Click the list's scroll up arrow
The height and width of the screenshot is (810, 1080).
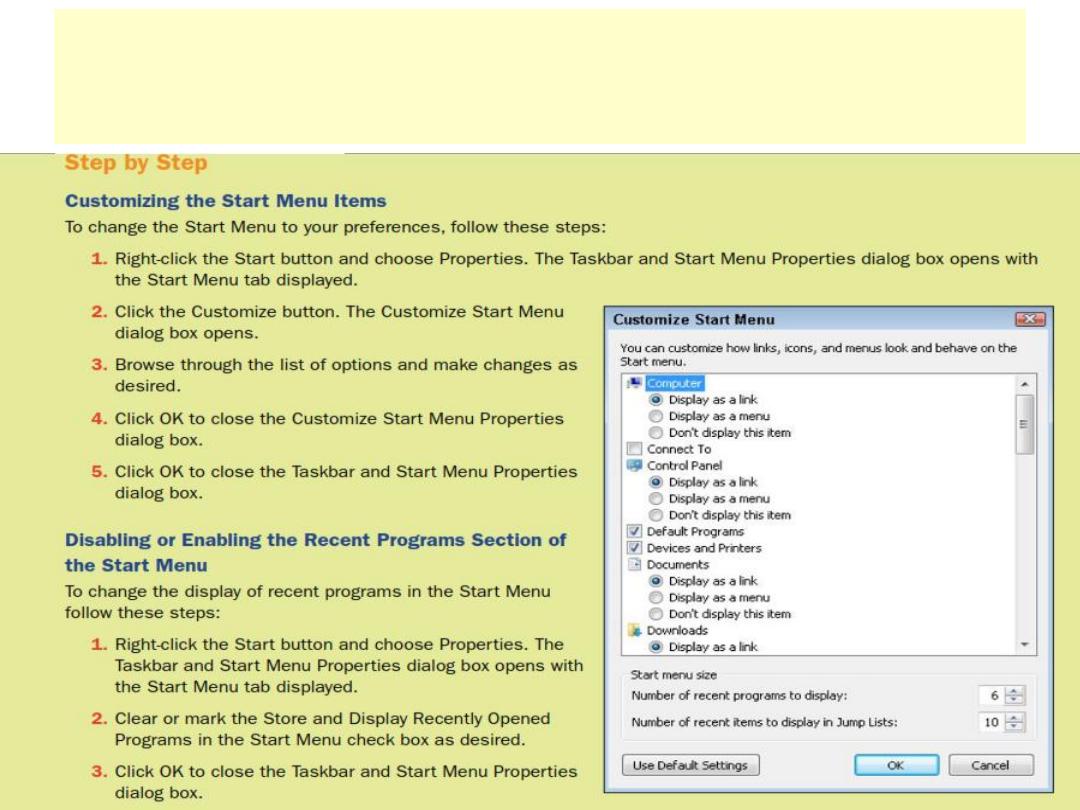click(1025, 384)
